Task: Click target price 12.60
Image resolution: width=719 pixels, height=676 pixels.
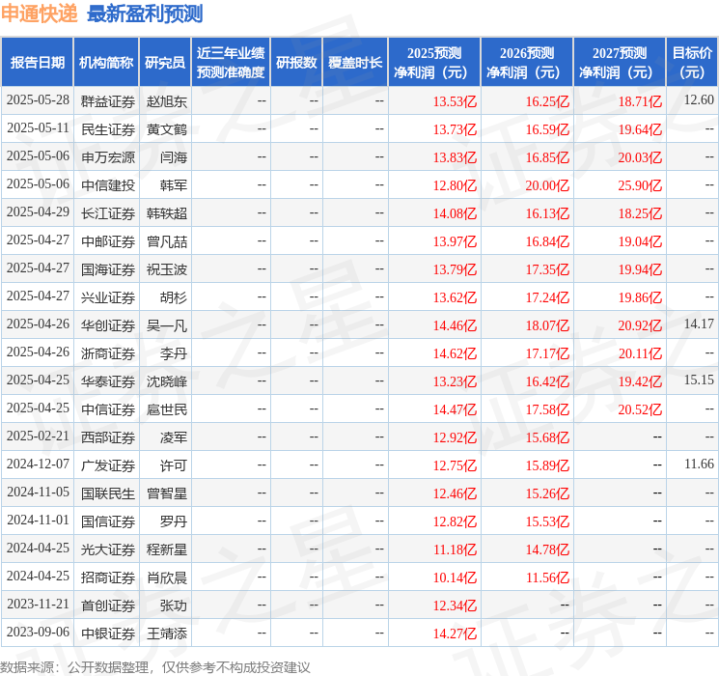Action: (699, 100)
